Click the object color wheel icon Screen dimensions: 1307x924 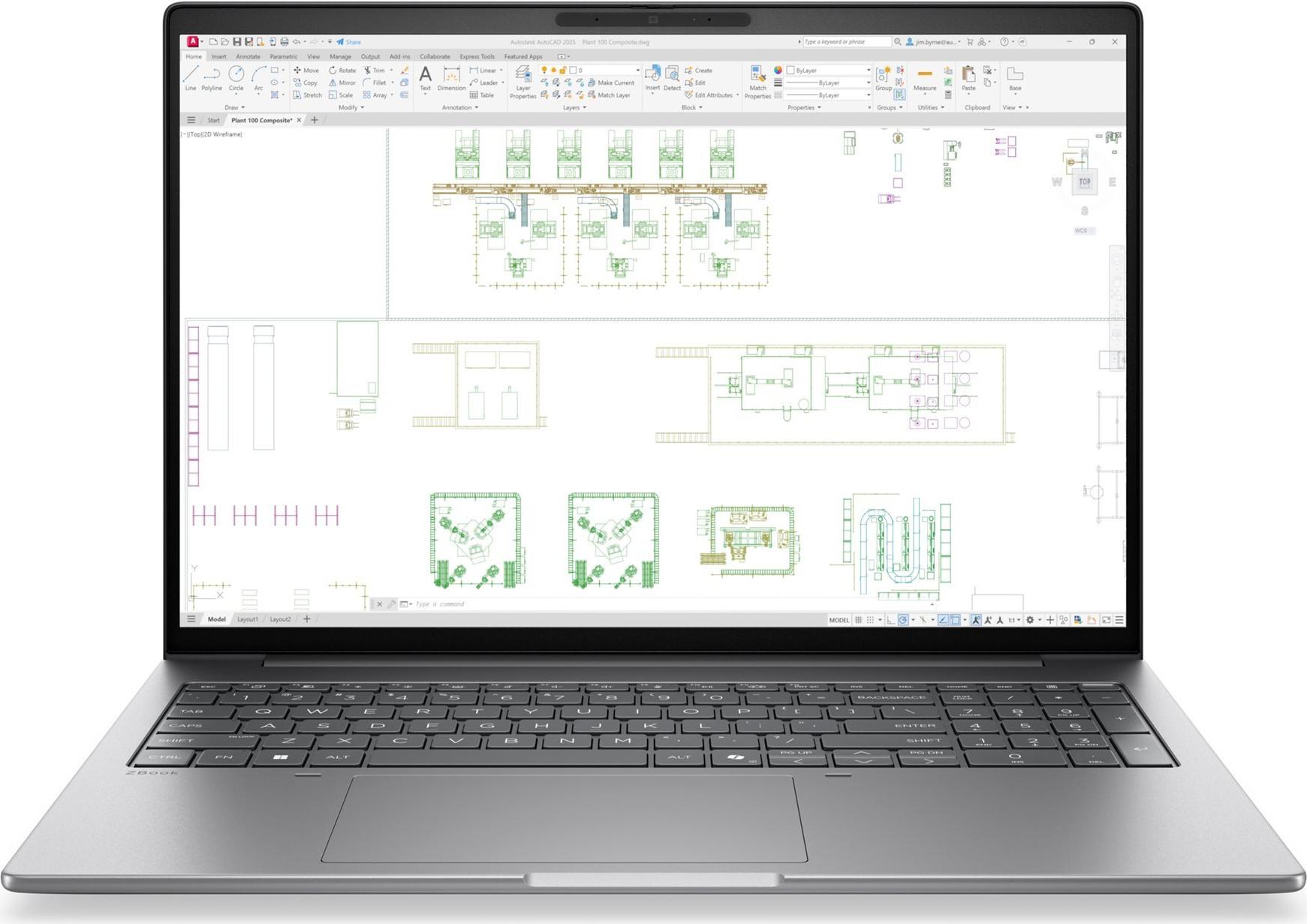click(x=778, y=70)
